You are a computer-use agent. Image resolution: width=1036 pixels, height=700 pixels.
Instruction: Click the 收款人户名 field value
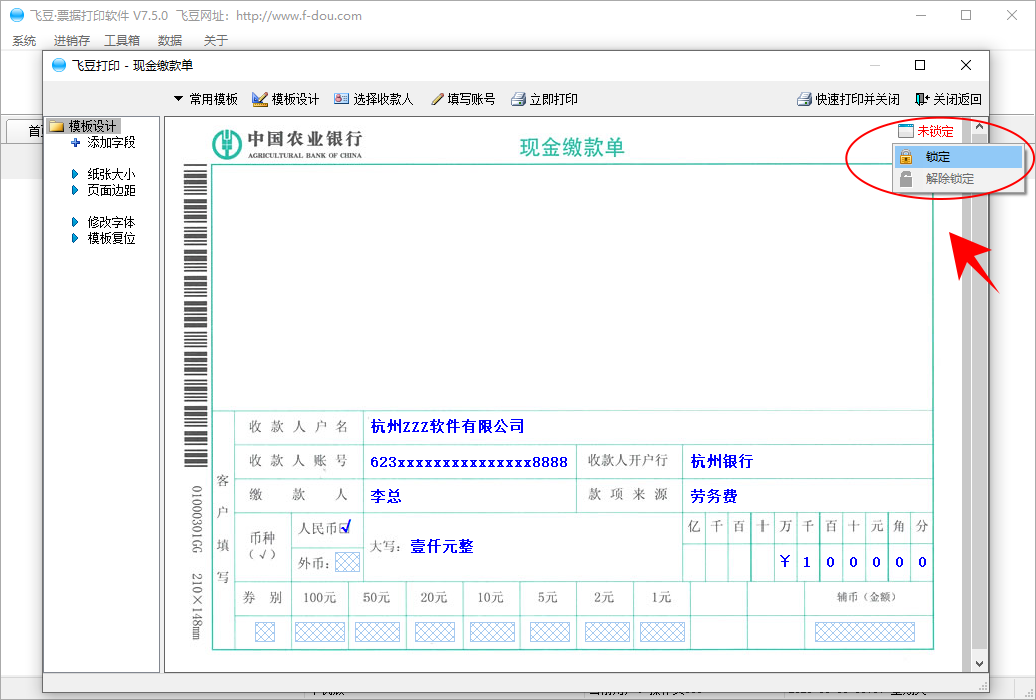point(447,427)
